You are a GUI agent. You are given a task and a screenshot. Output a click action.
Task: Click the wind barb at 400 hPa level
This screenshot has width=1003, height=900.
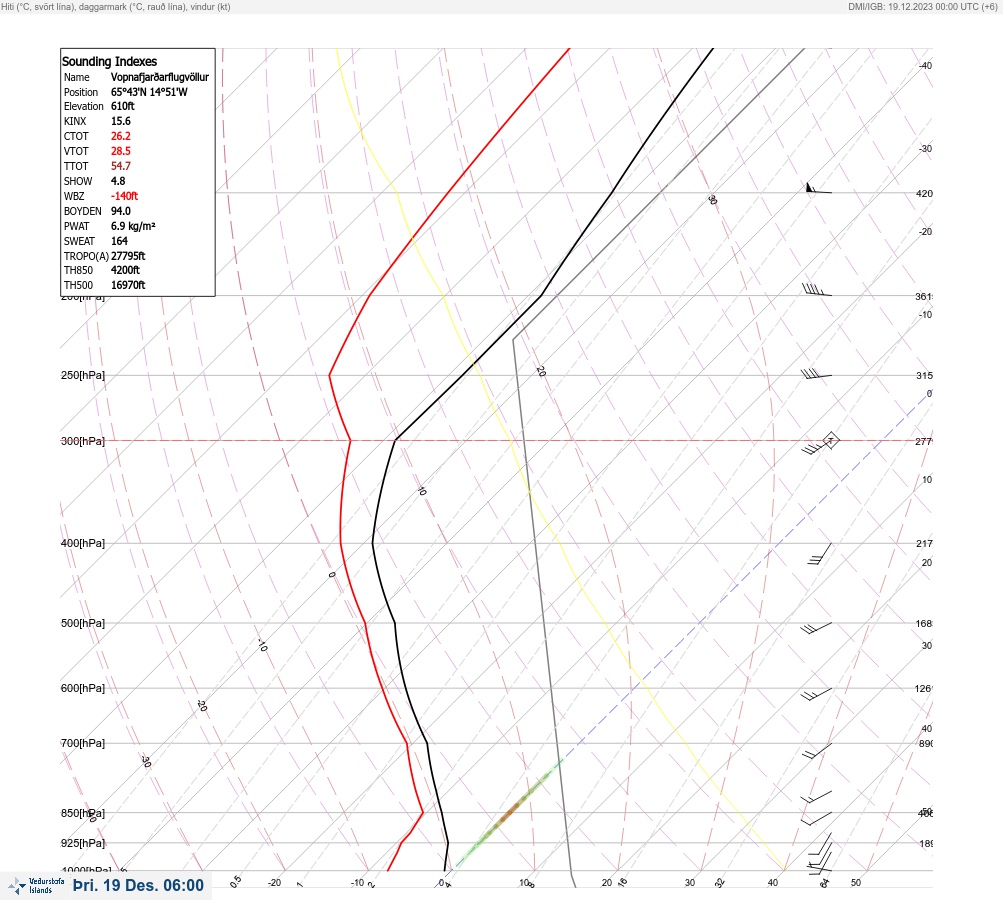[x=819, y=554]
